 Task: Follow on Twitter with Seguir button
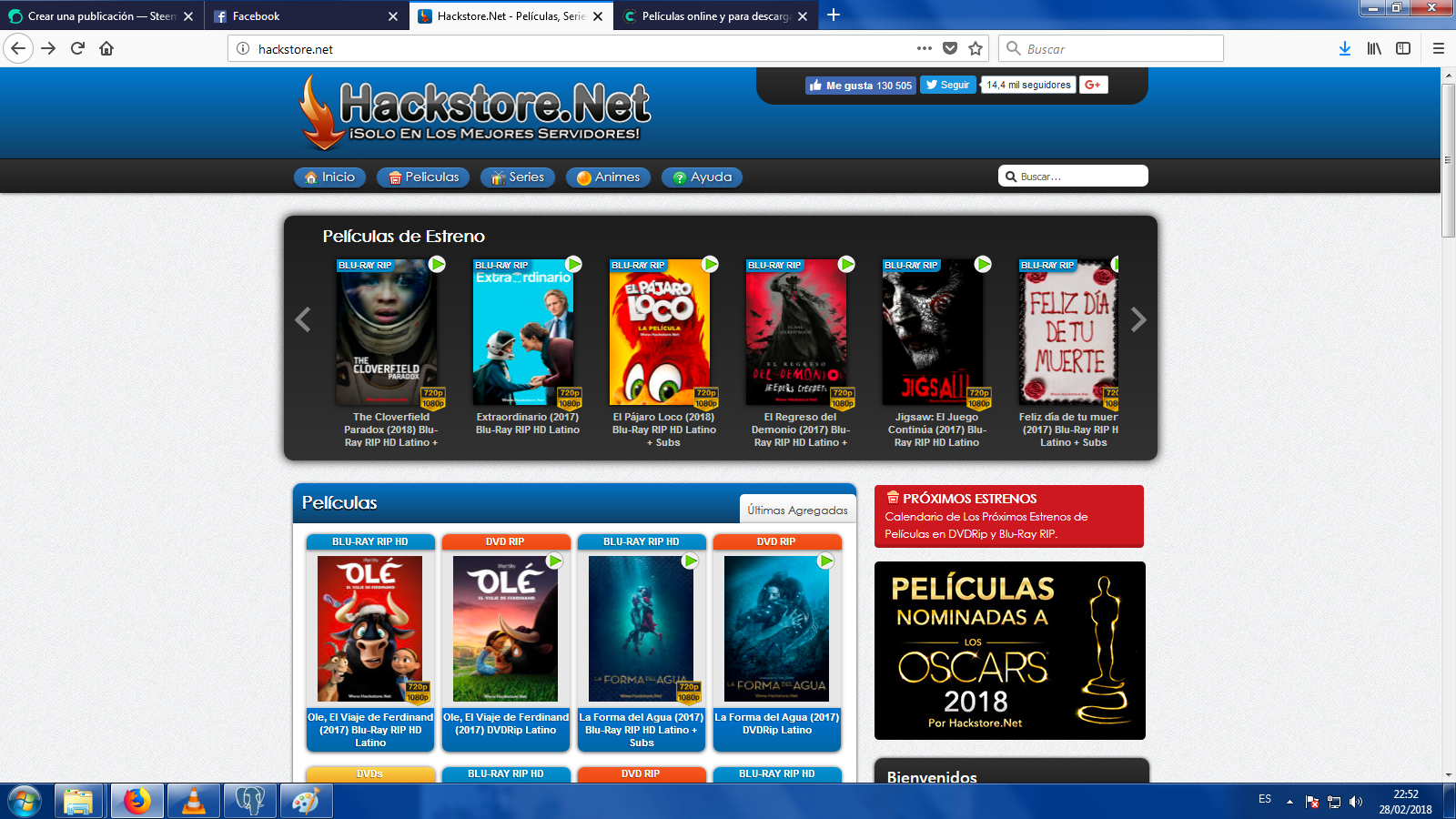coord(948,85)
